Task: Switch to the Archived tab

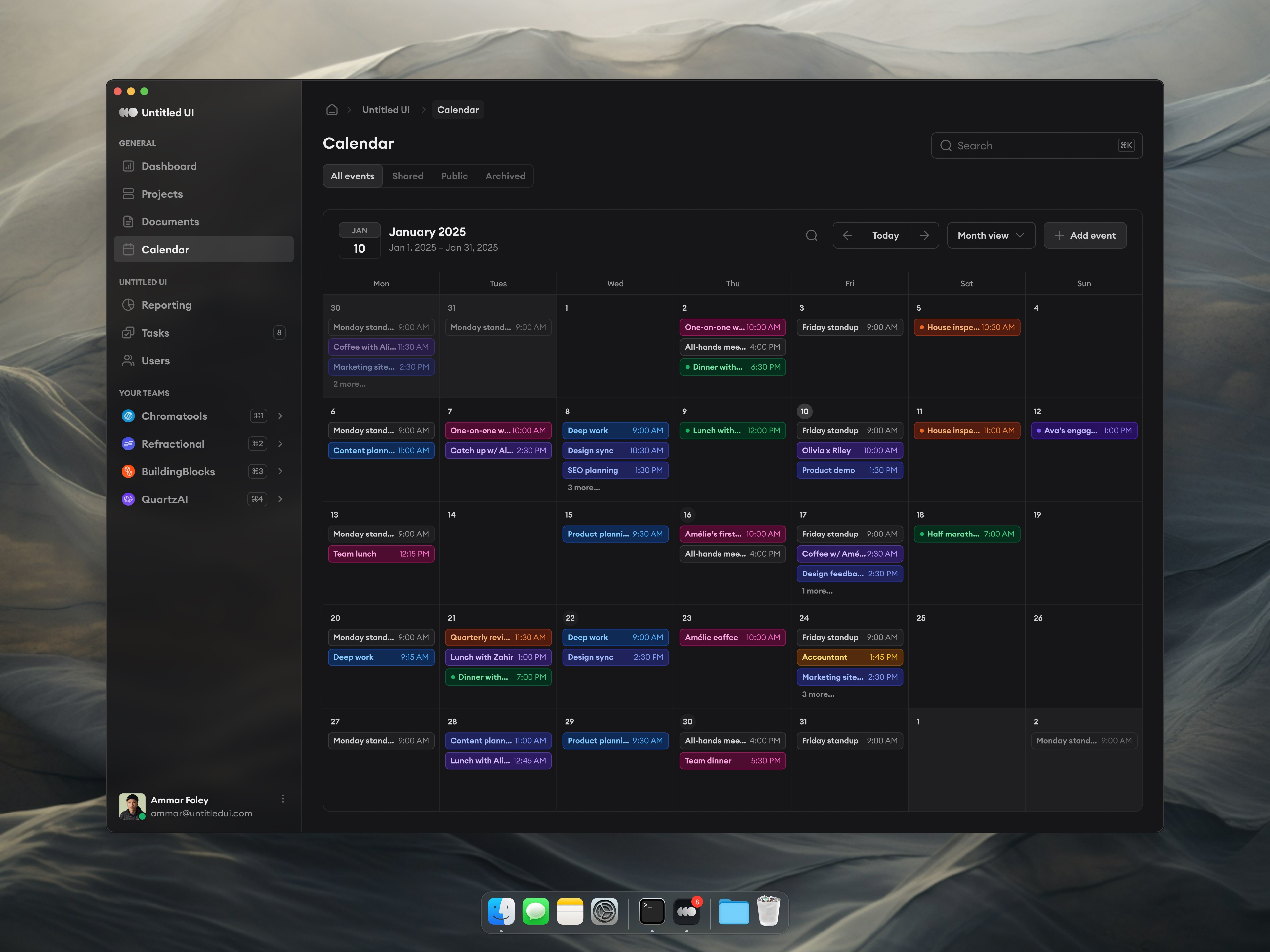Action: (x=505, y=176)
